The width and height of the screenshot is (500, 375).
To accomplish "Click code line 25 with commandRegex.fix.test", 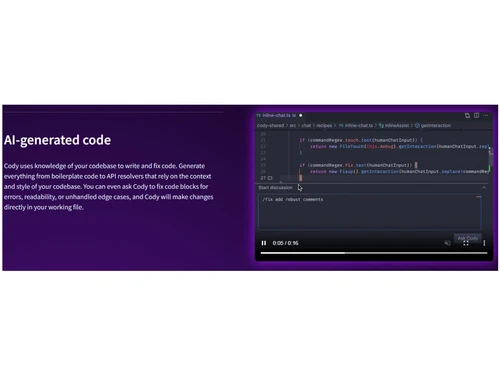I will pos(358,165).
